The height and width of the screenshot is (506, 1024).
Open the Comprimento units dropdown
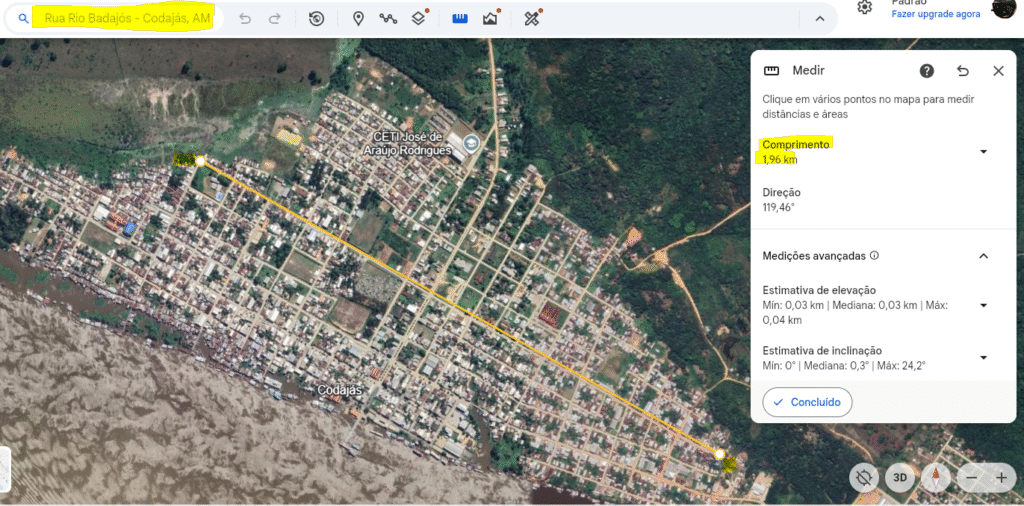[983, 152]
